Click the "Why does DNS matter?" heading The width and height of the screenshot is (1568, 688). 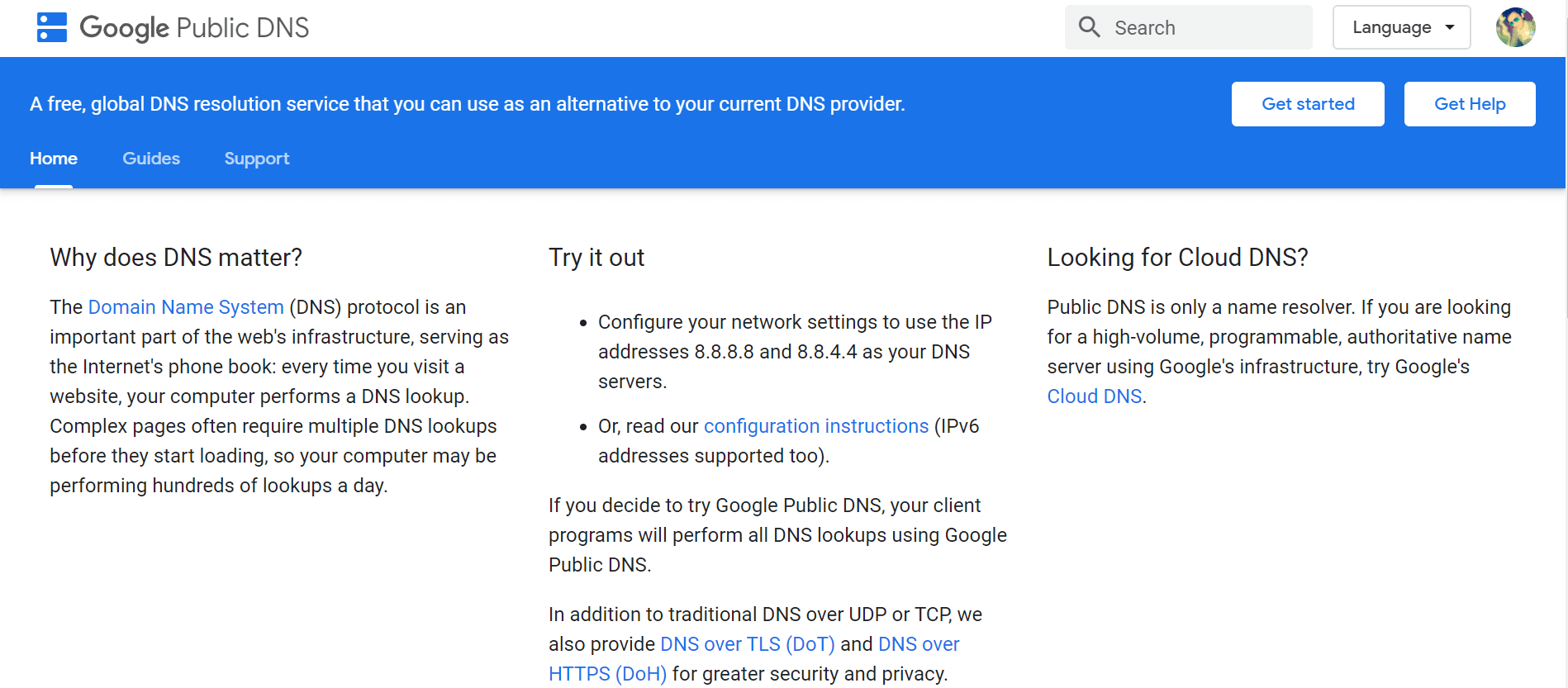point(176,258)
